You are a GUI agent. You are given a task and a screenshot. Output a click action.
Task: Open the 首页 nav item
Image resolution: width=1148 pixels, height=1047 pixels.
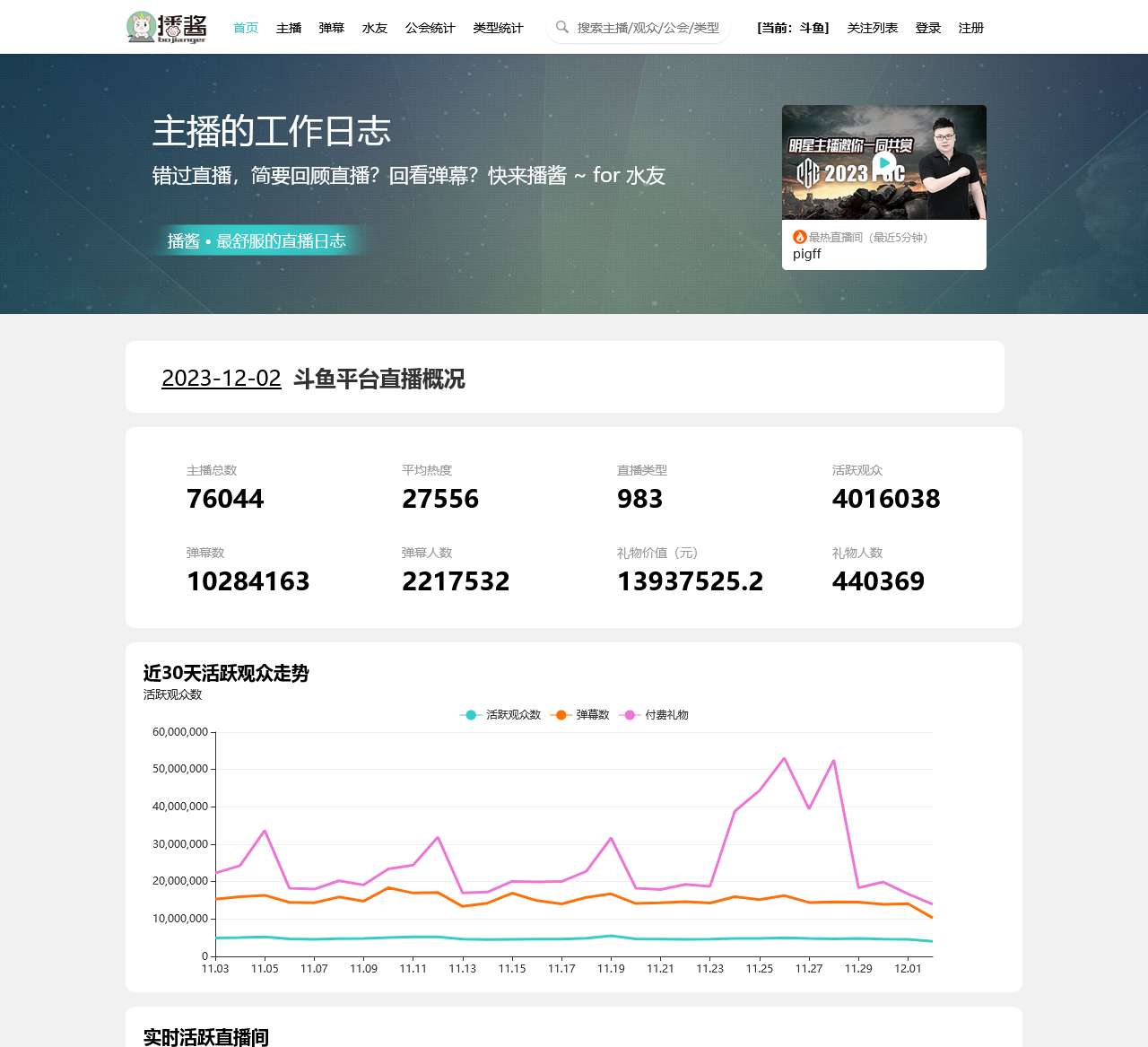[246, 28]
